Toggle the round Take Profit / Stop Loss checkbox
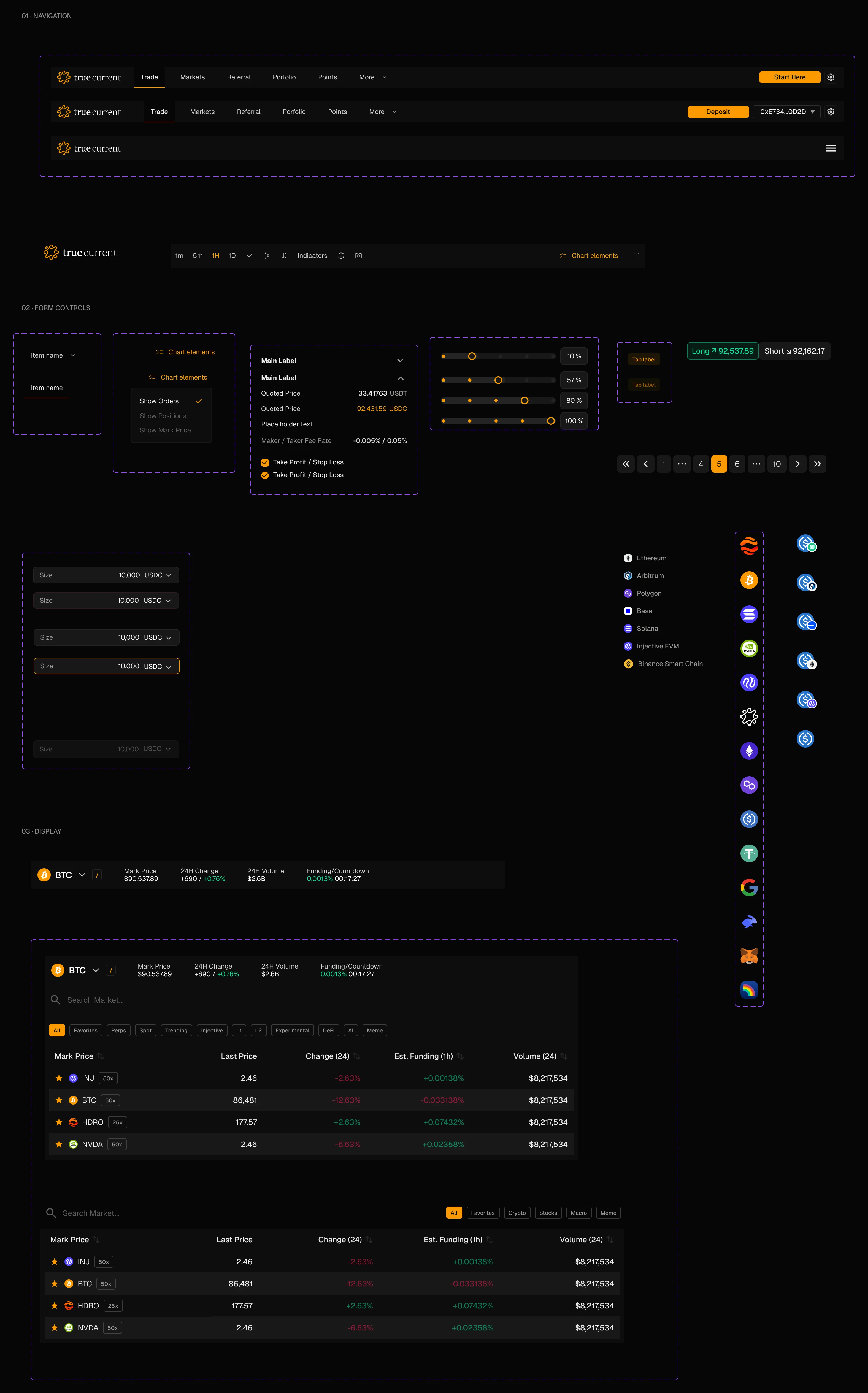The width and height of the screenshot is (868, 1393). pyautogui.click(x=265, y=475)
